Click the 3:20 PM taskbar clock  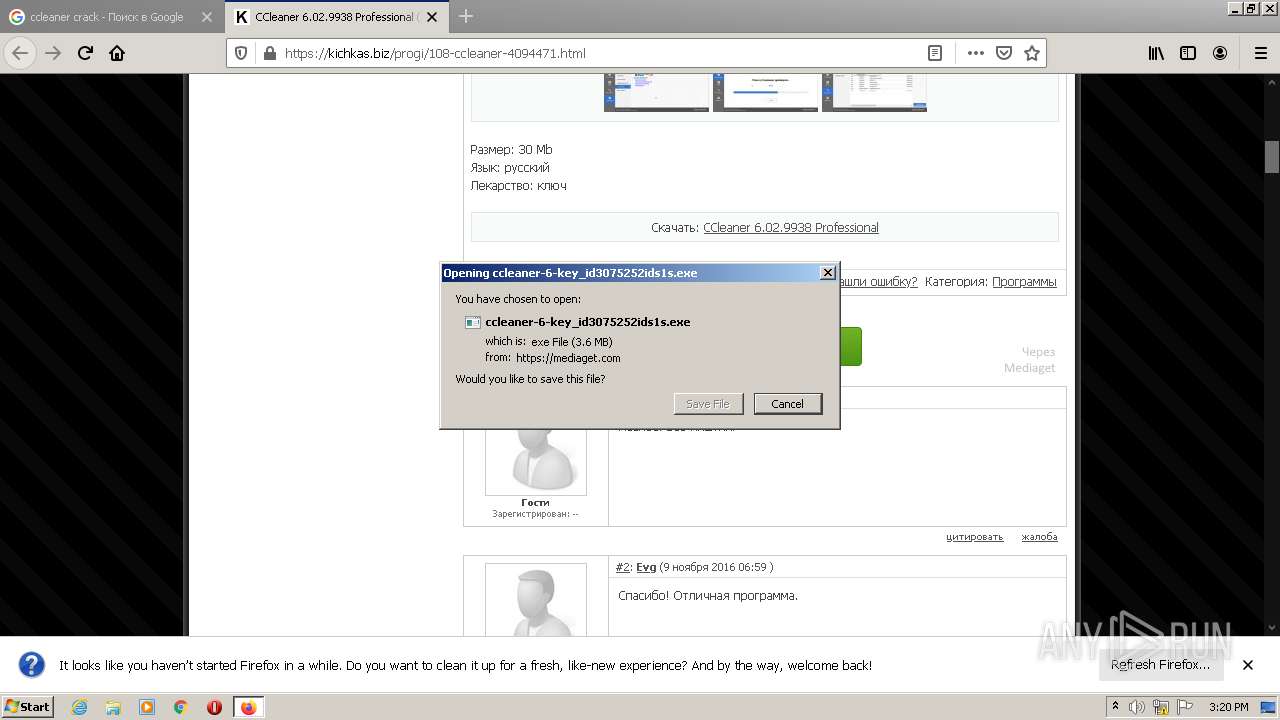1228,707
